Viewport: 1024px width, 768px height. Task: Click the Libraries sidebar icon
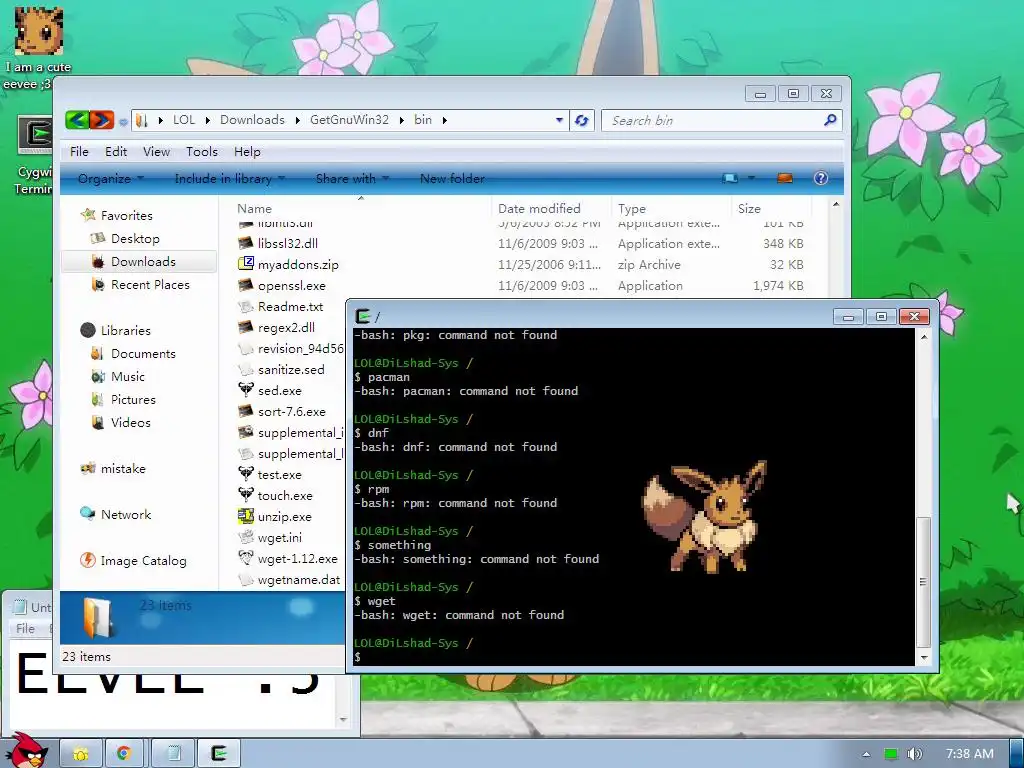coord(88,330)
